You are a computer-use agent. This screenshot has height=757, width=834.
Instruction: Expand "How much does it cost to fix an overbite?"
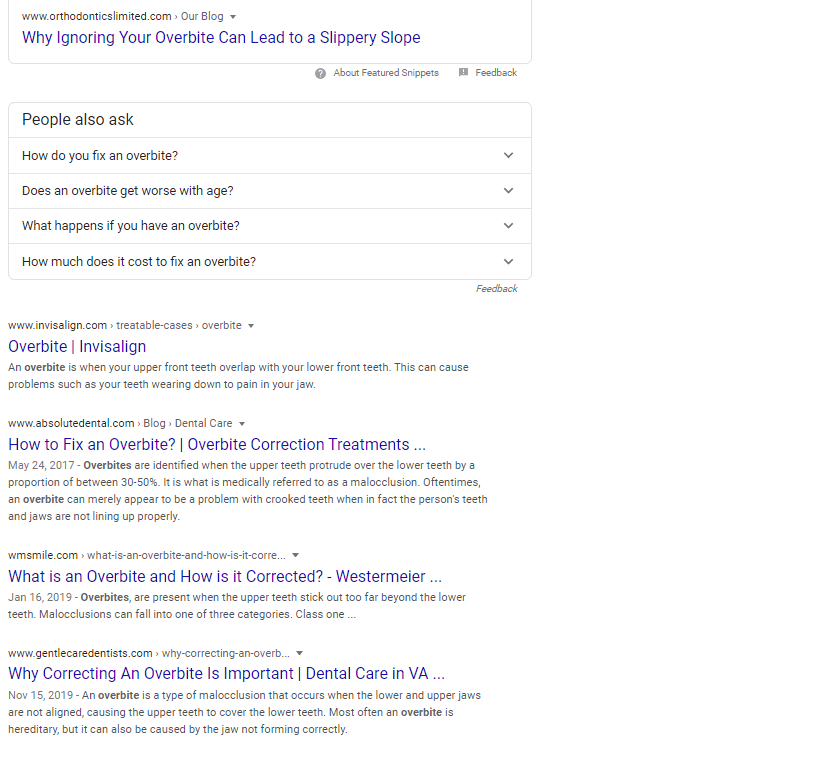(508, 262)
